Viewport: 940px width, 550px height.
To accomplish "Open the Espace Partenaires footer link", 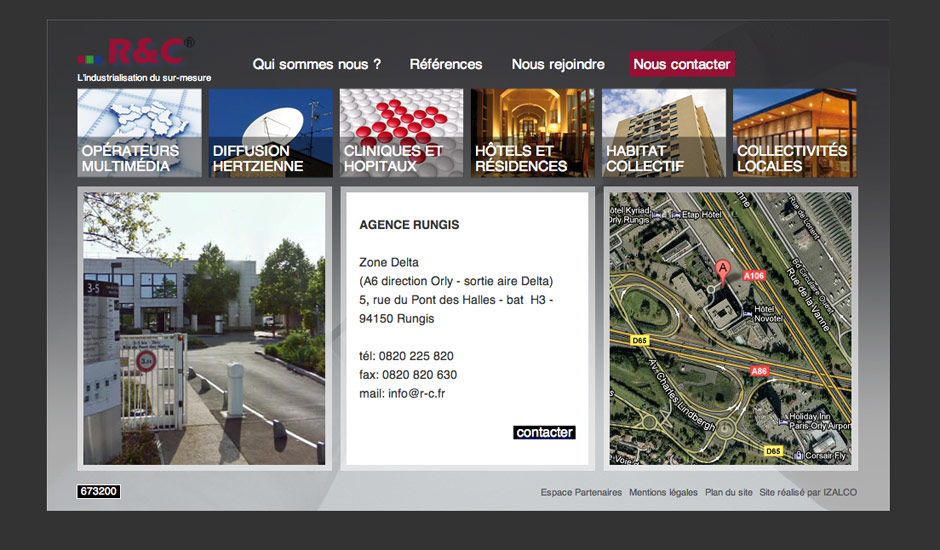I will (581, 492).
